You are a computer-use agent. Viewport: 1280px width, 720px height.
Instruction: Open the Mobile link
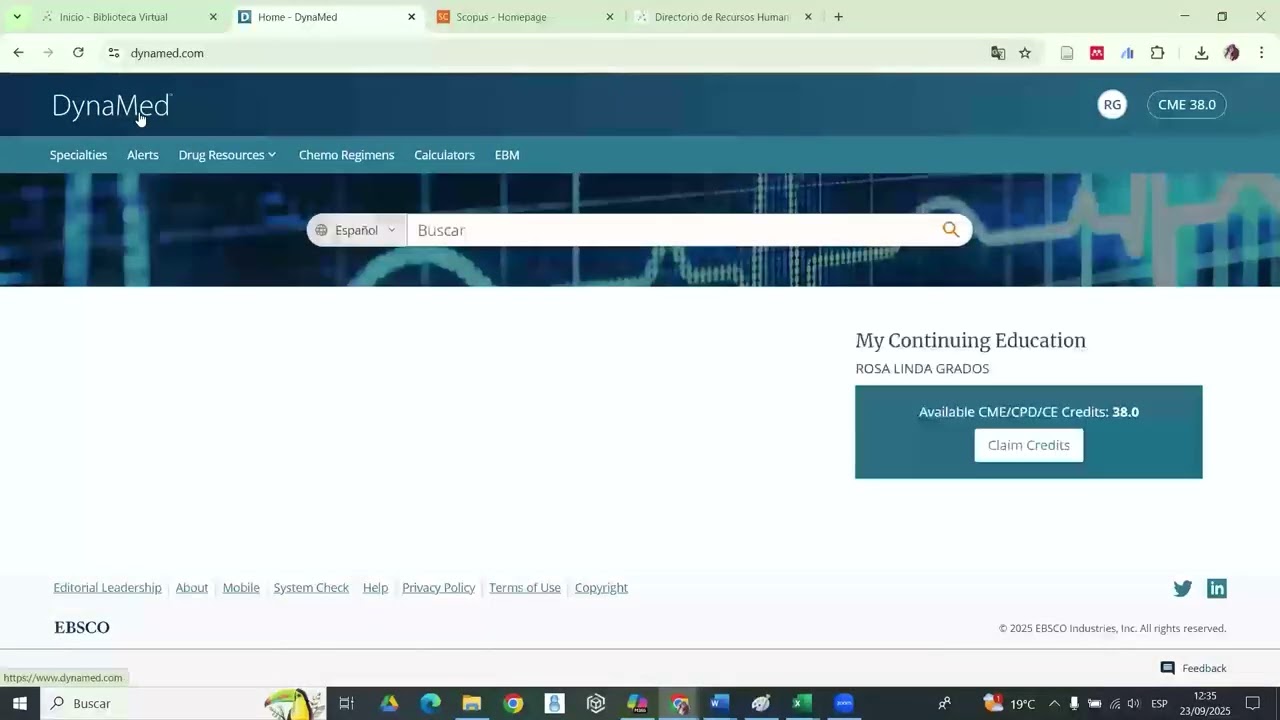(241, 588)
